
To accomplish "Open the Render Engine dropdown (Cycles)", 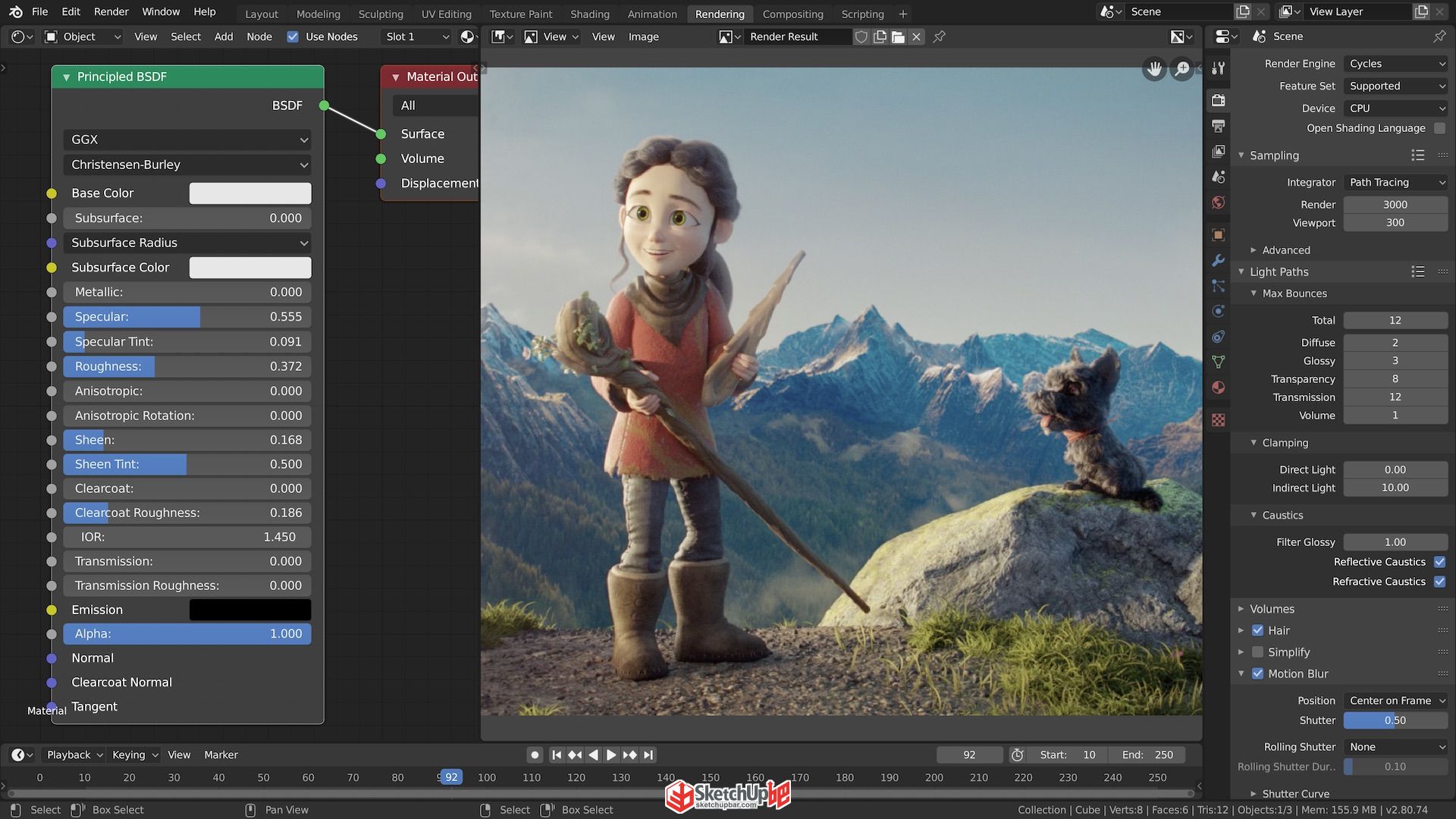I will click(1395, 64).
